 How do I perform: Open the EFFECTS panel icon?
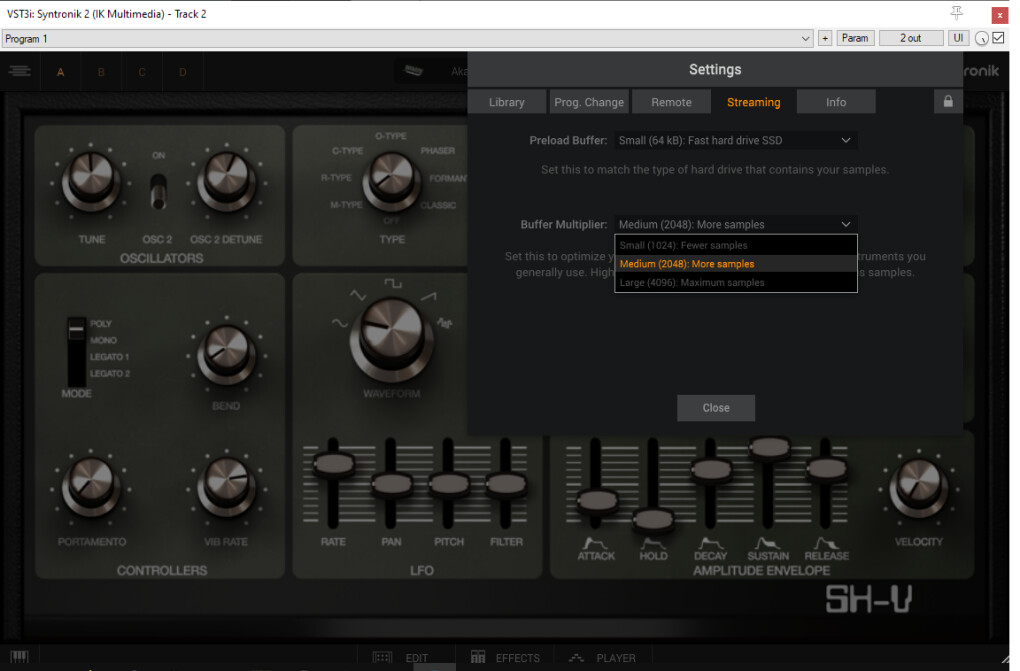pos(478,657)
